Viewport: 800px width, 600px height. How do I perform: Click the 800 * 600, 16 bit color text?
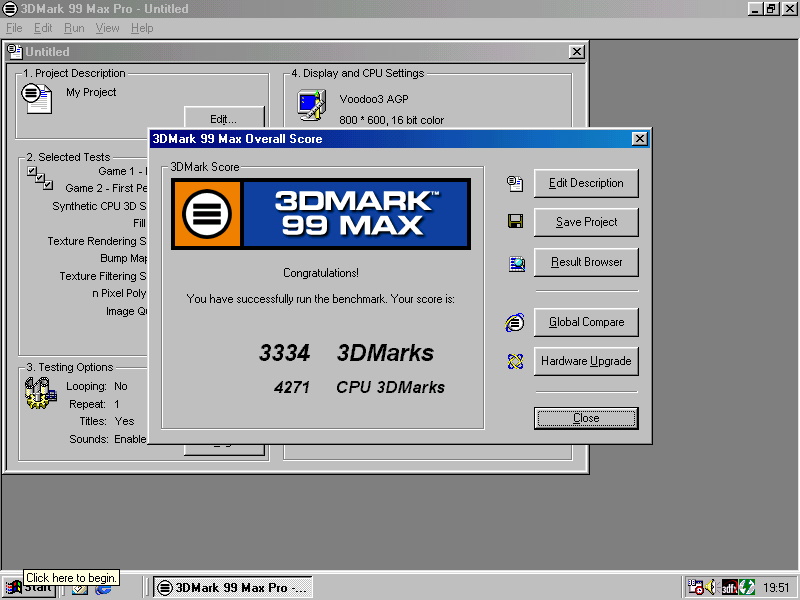pos(391,120)
